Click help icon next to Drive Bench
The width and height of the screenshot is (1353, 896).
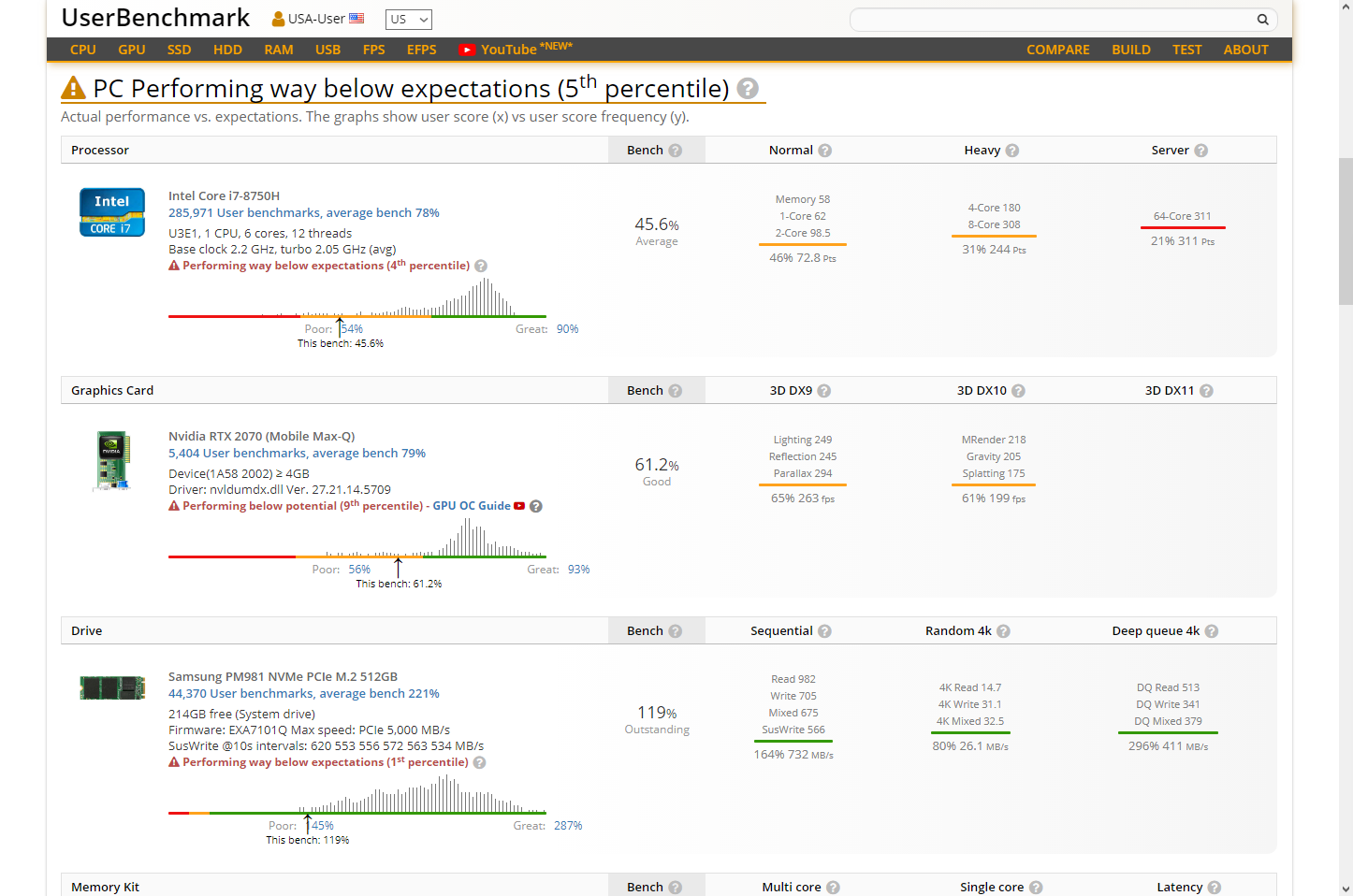676,631
